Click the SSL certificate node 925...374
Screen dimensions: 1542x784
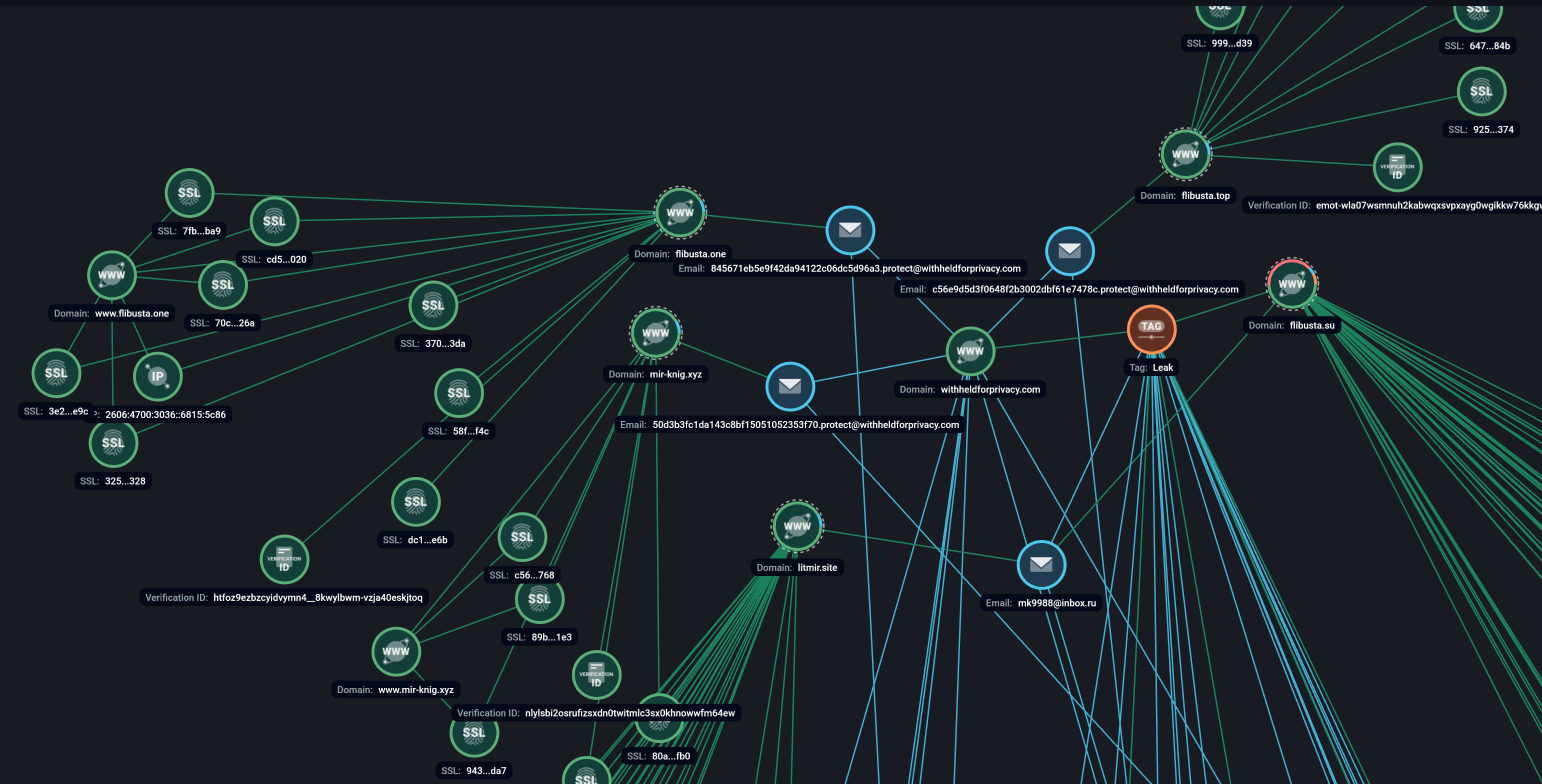pyautogui.click(x=1481, y=91)
